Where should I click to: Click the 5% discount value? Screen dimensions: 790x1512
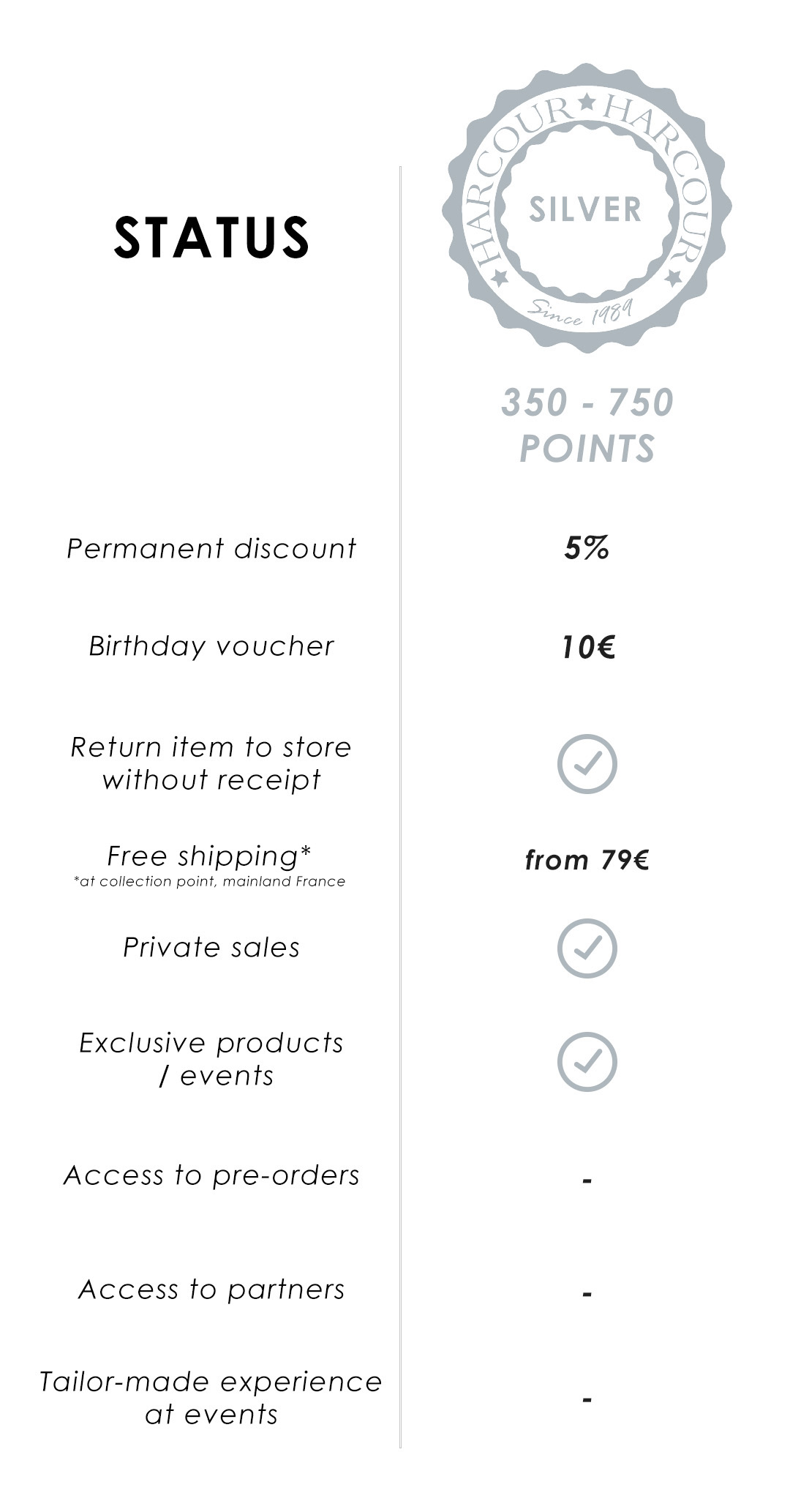point(587,548)
